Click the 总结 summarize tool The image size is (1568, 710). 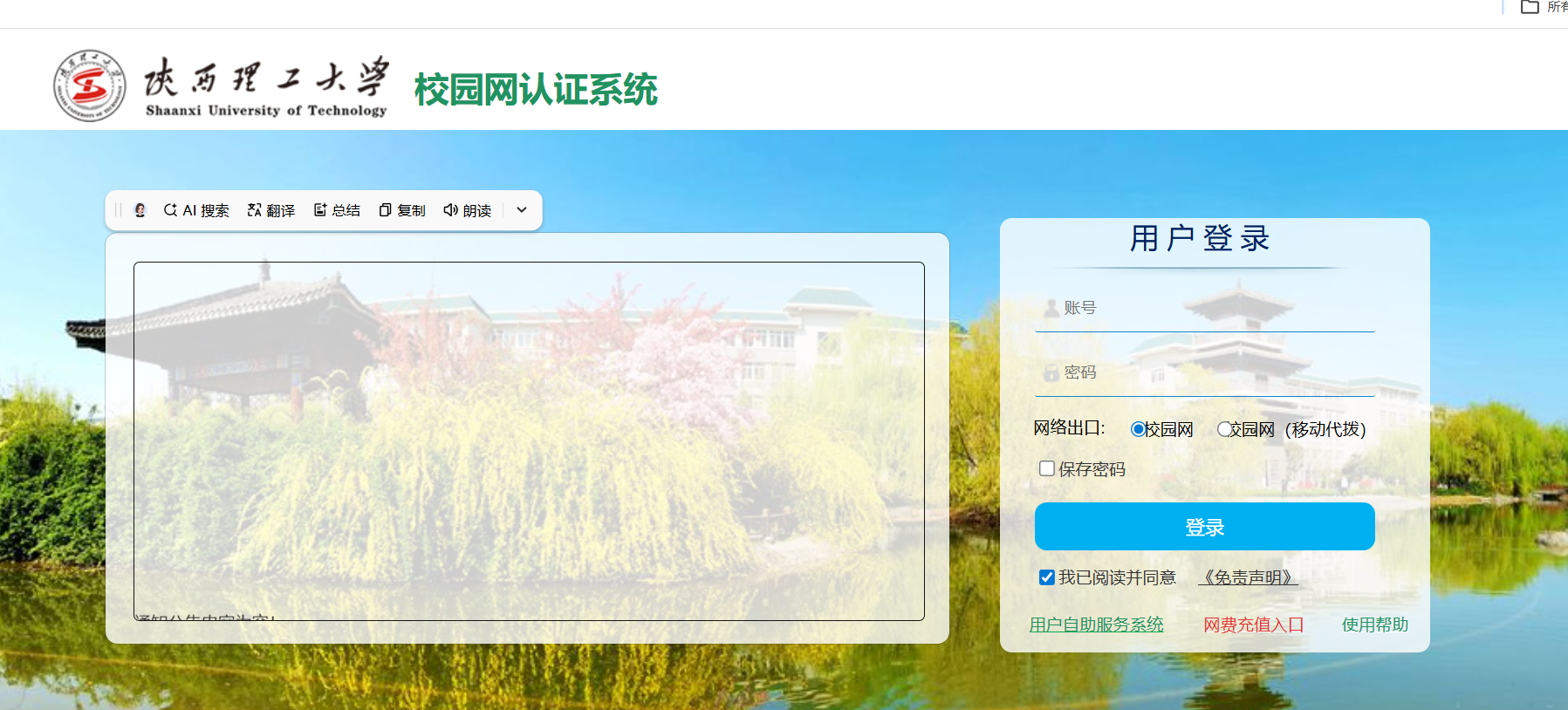(x=337, y=210)
